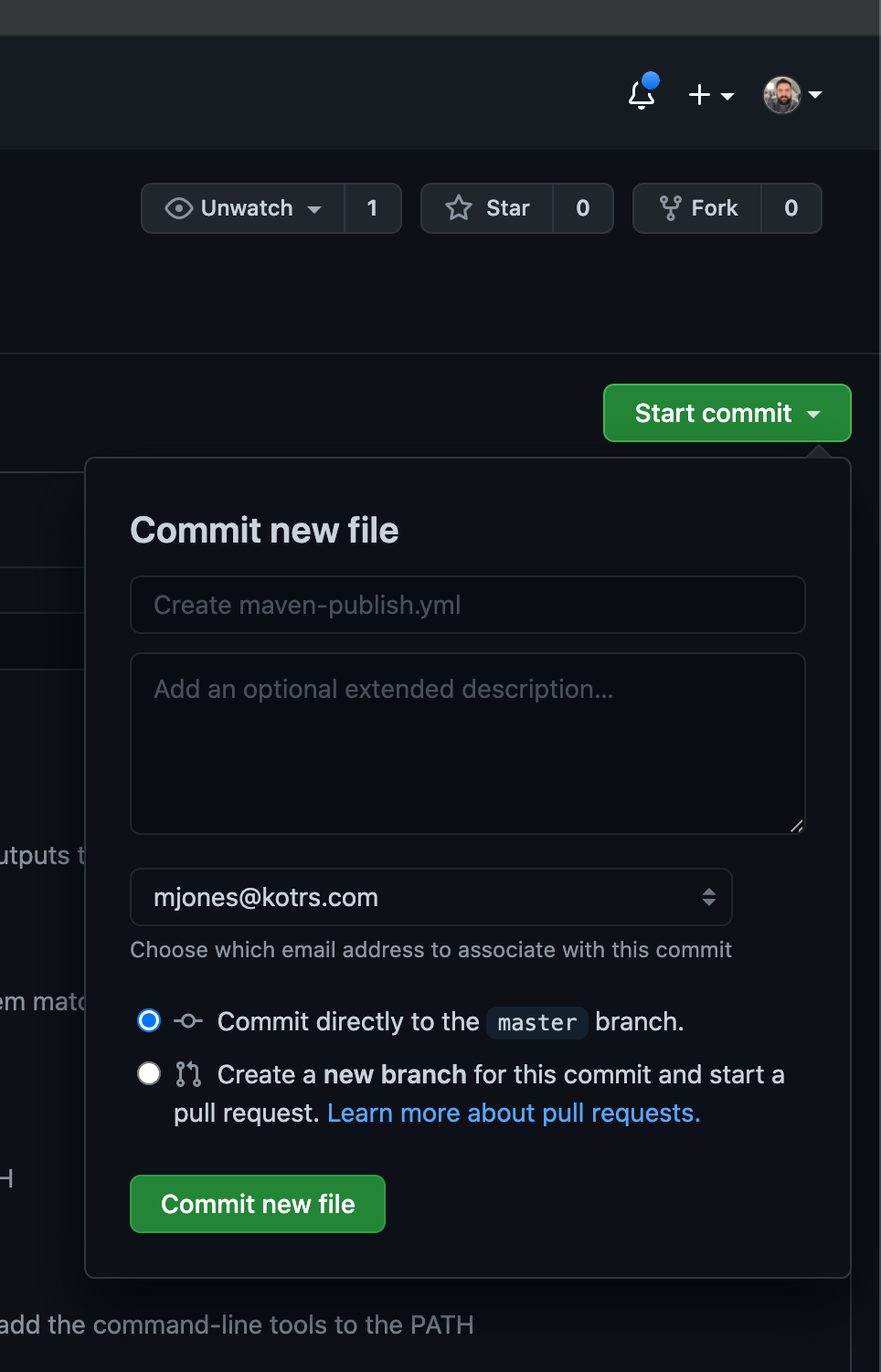The width and height of the screenshot is (881, 1372).
Task: Open the user avatar profile menu
Action: pos(783,94)
